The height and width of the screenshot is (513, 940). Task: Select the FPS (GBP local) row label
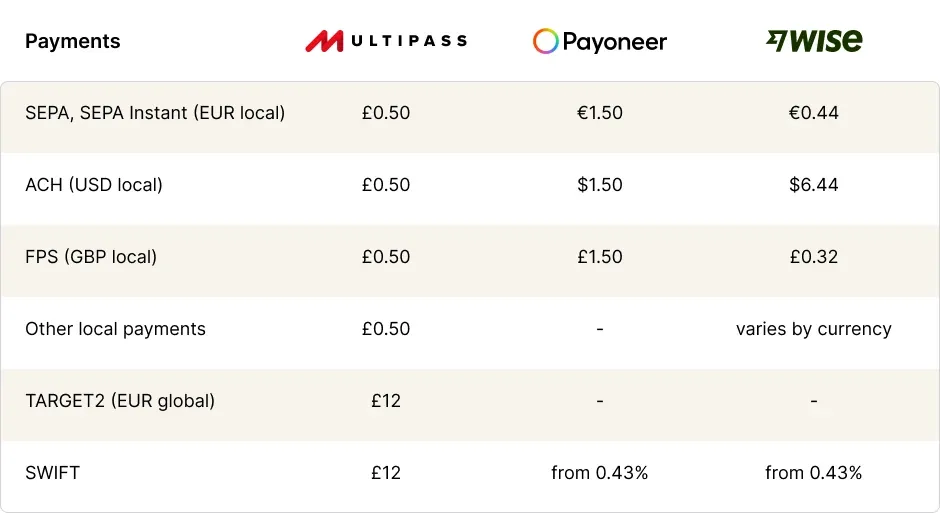[x=91, y=257]
